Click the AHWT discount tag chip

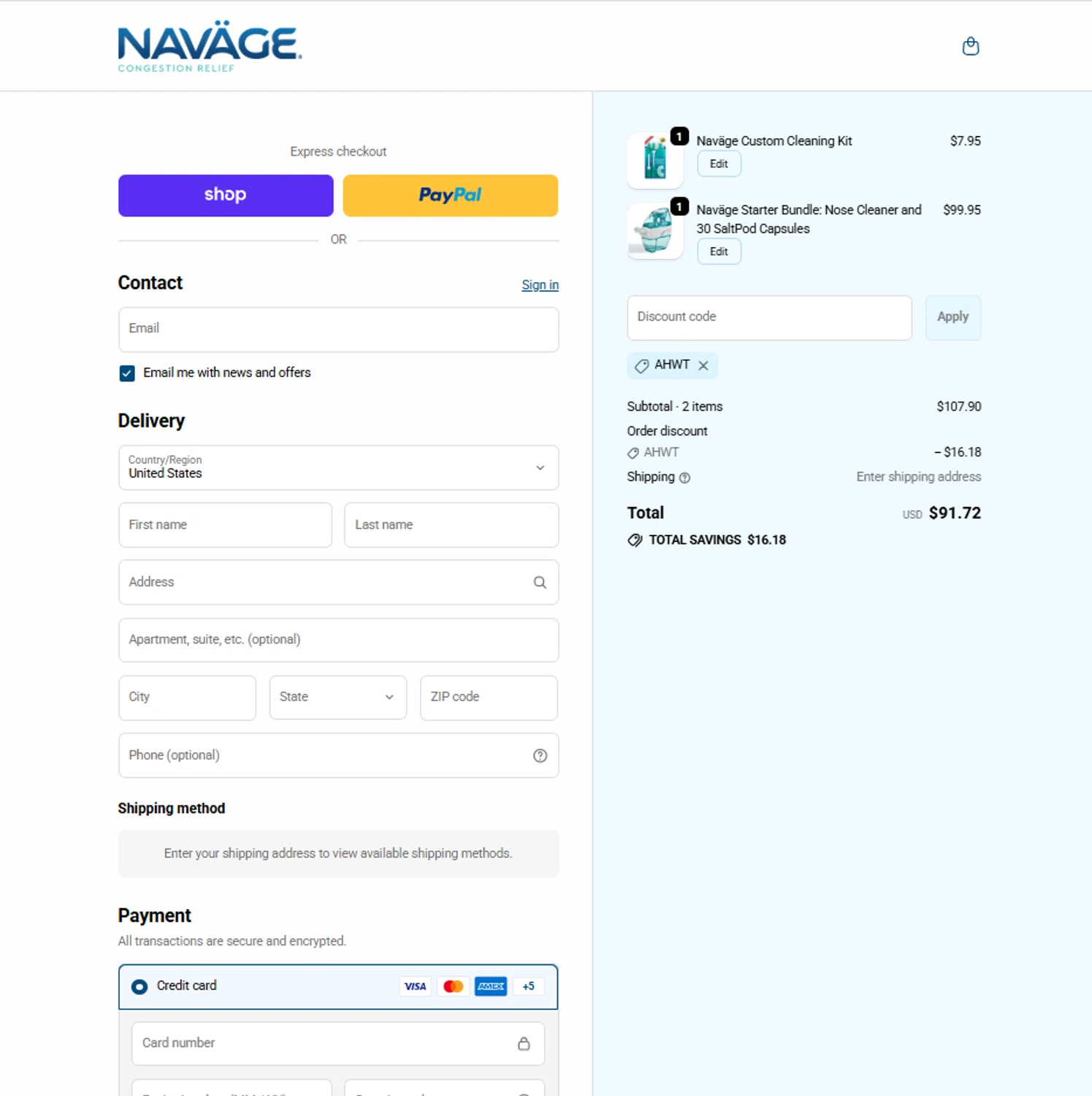[x=672, y=365]
